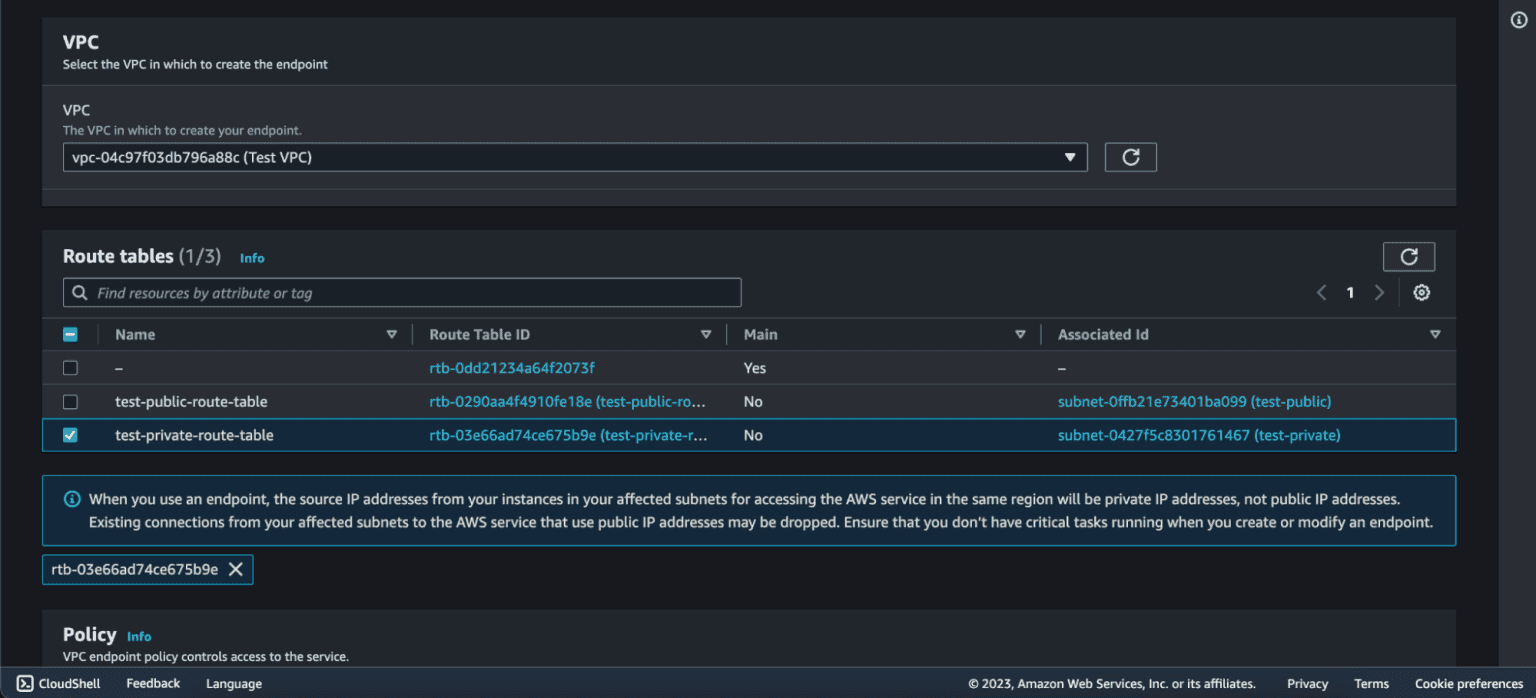1536x698 pixels.
Task: Refresh the Route tables list
Action: pyautogui.click(x=1408, y=256)
